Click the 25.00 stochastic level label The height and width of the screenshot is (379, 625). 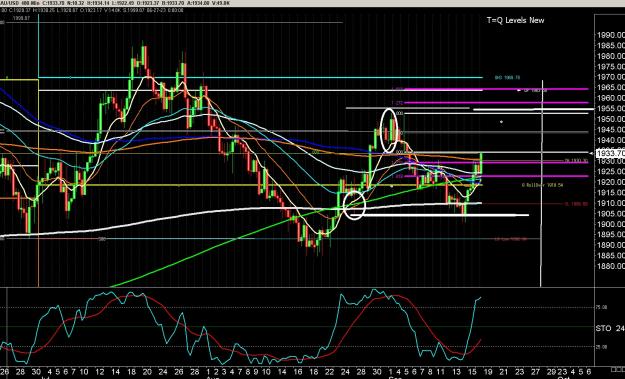click(601, 347)
